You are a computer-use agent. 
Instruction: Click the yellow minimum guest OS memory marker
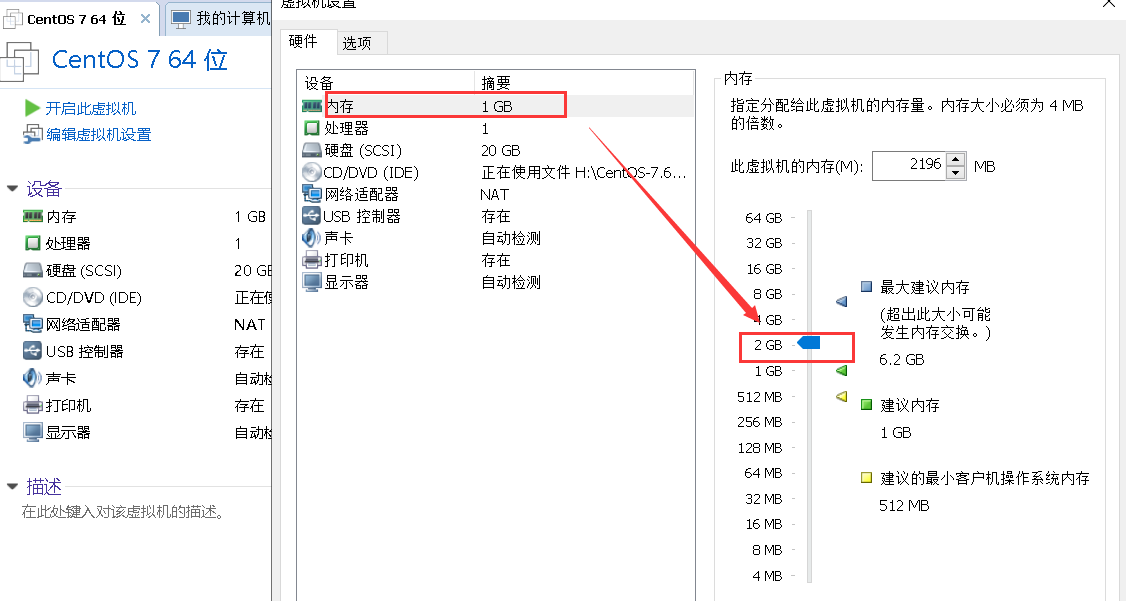[842, 396]
